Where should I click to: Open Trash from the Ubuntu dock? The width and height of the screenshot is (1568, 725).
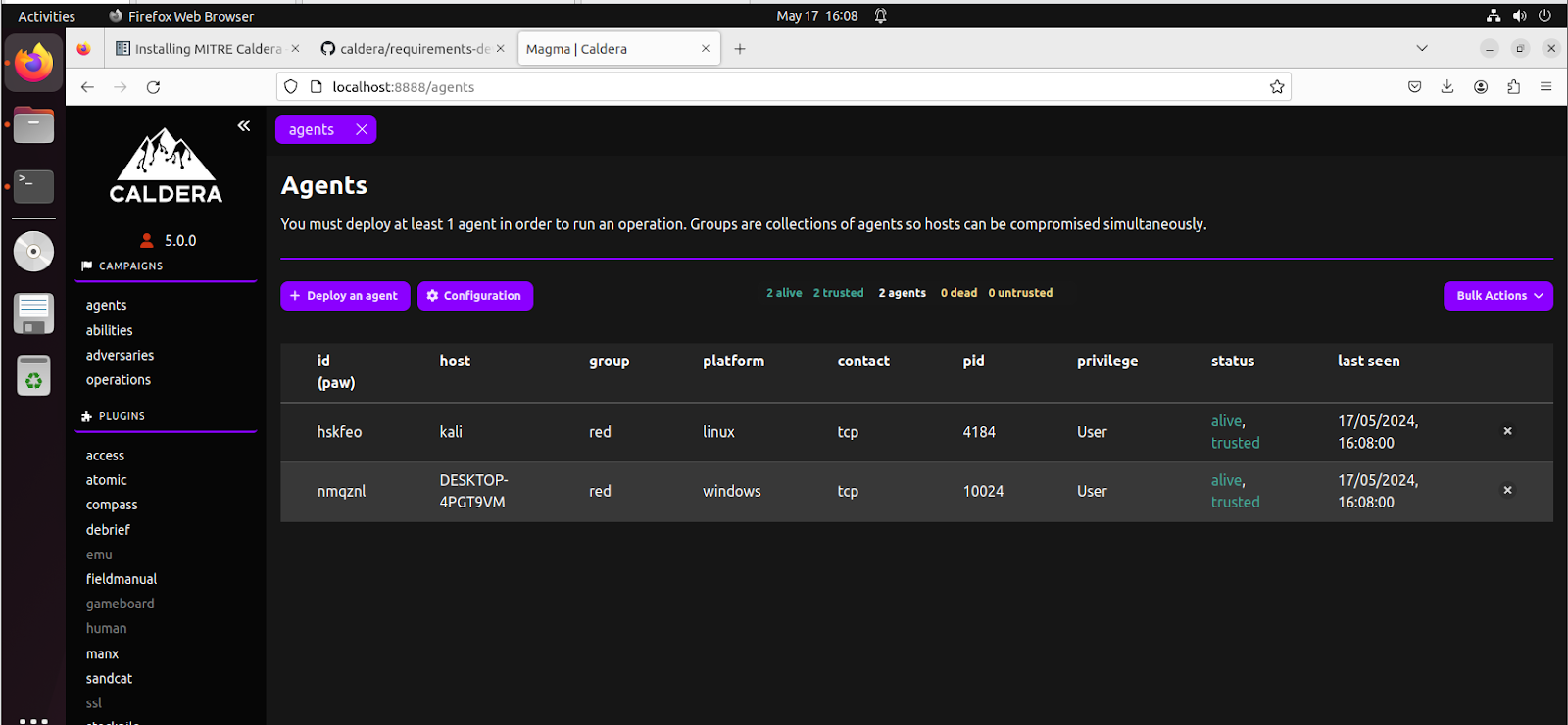[33, 375]
